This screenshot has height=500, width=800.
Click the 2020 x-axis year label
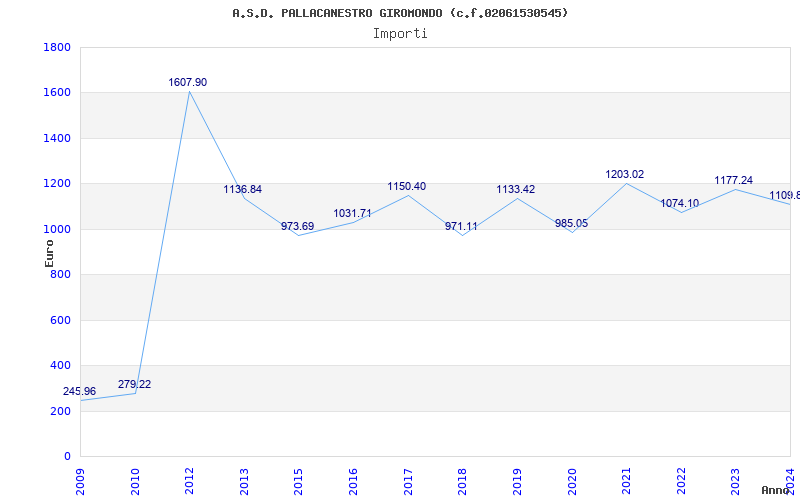coord(571,482)
